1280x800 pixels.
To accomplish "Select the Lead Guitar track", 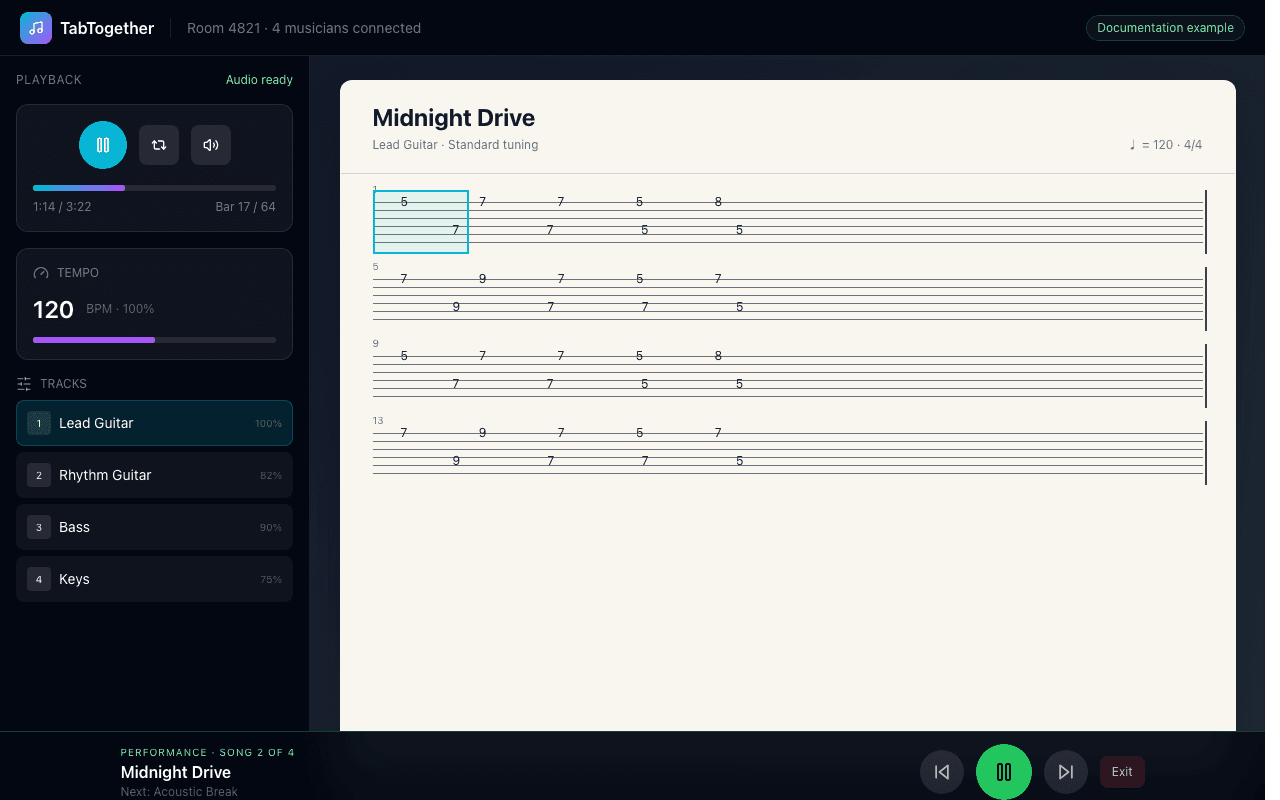I will (x=154, y=423).
